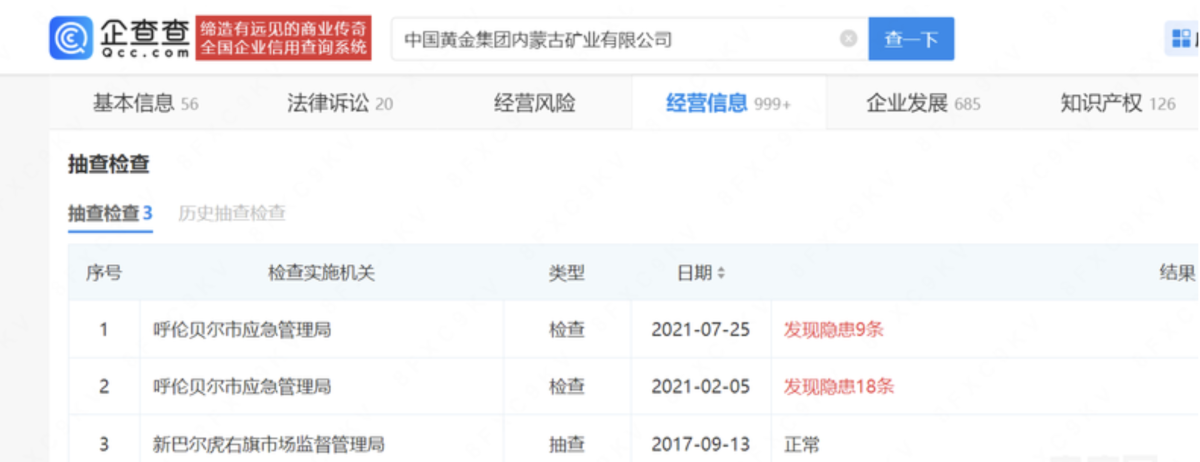Click sequence number 2 cell

[104, 386]
